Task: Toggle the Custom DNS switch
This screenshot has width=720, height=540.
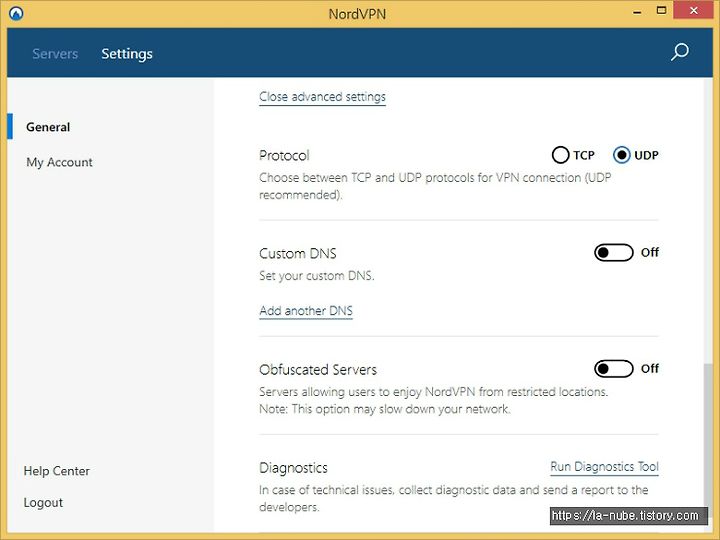Action: point(614,253)
